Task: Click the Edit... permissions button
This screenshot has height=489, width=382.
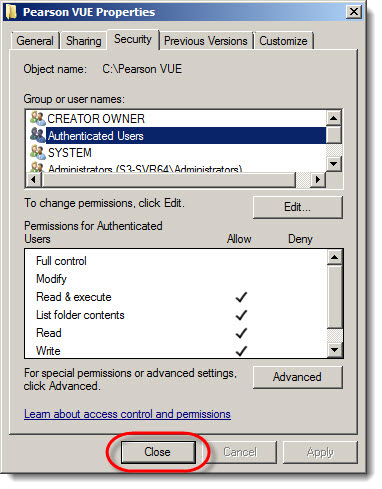Action: click(297, 207)
